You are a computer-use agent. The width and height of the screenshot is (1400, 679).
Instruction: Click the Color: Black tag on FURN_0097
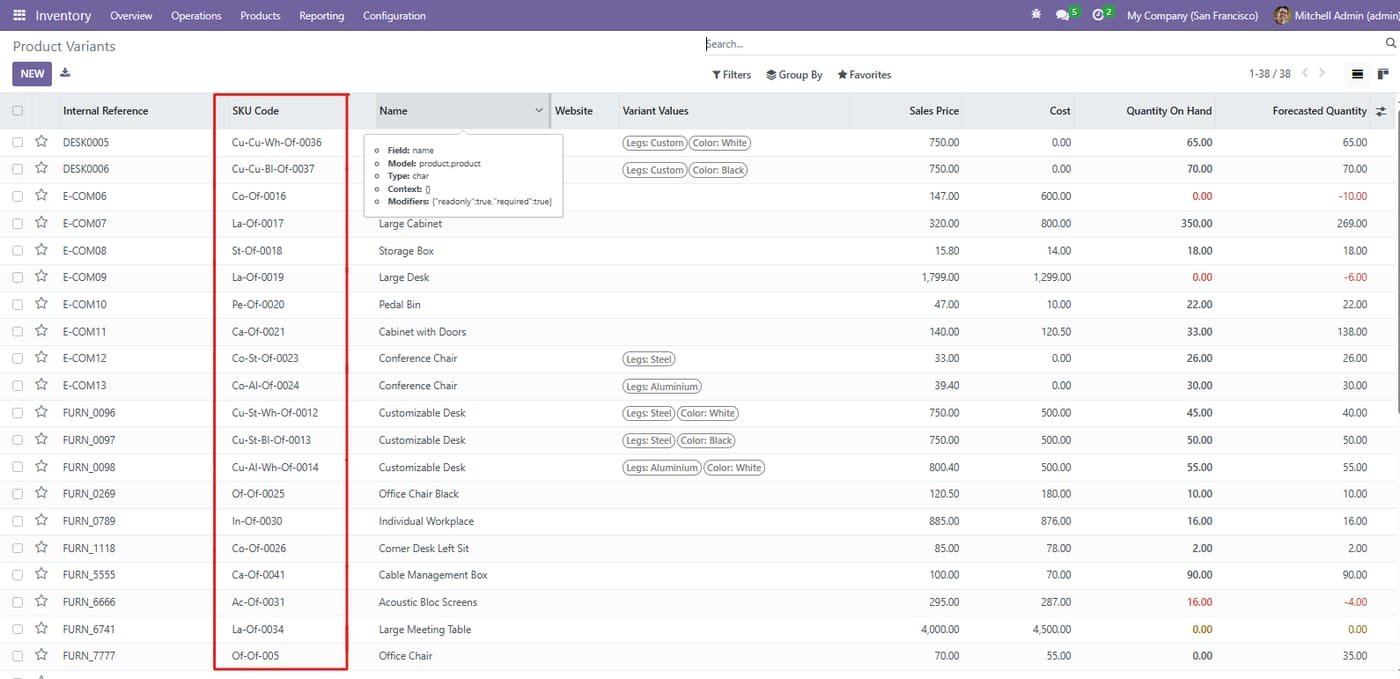click(706, 440)
